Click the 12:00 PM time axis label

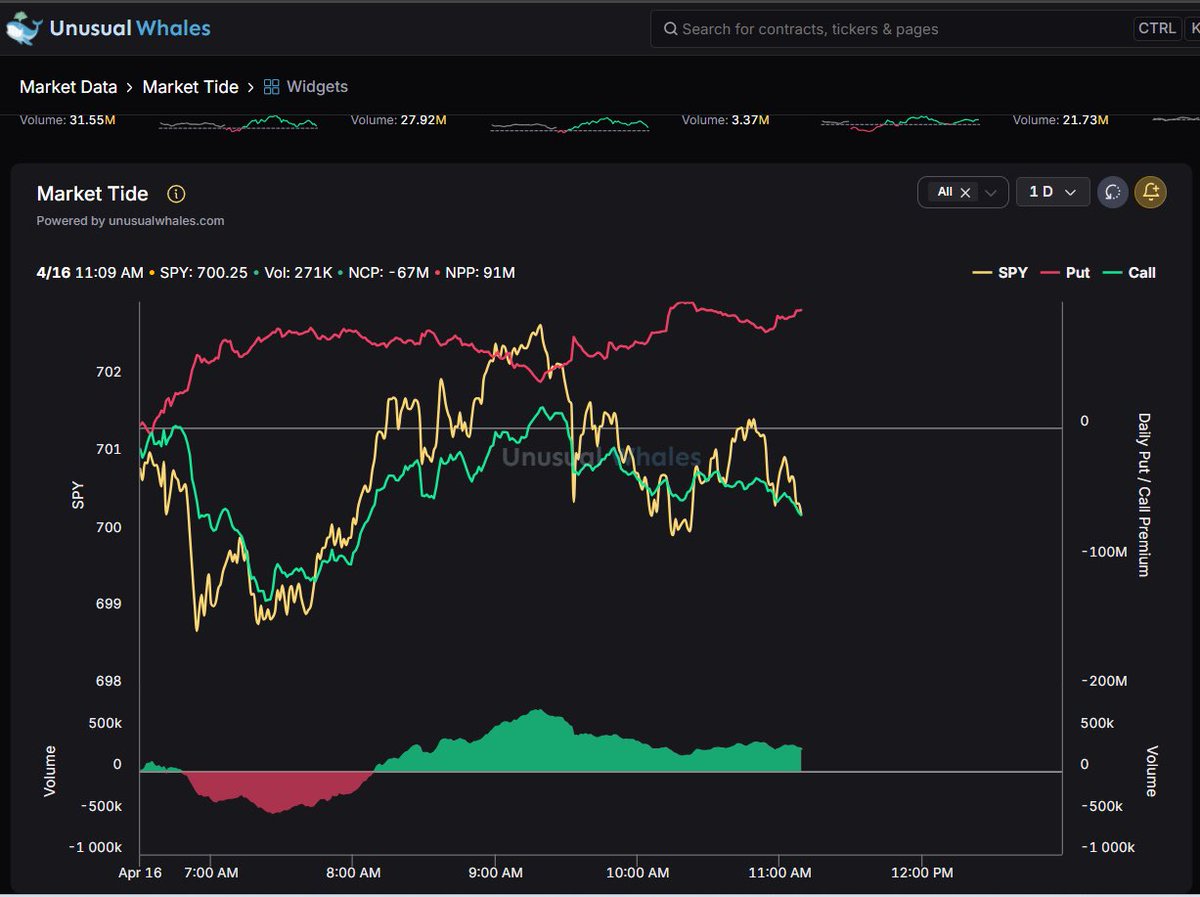tap(921, 872)
